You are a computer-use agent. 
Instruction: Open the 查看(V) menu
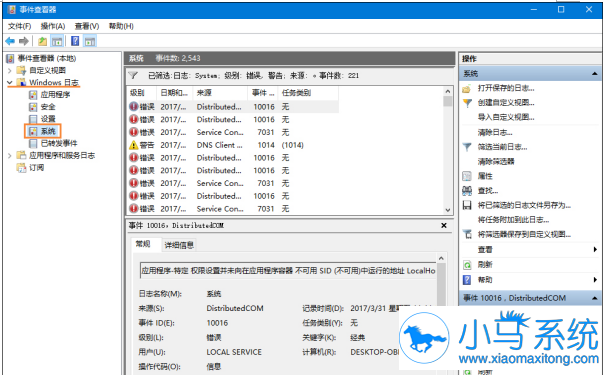click(x=87, y=26)
